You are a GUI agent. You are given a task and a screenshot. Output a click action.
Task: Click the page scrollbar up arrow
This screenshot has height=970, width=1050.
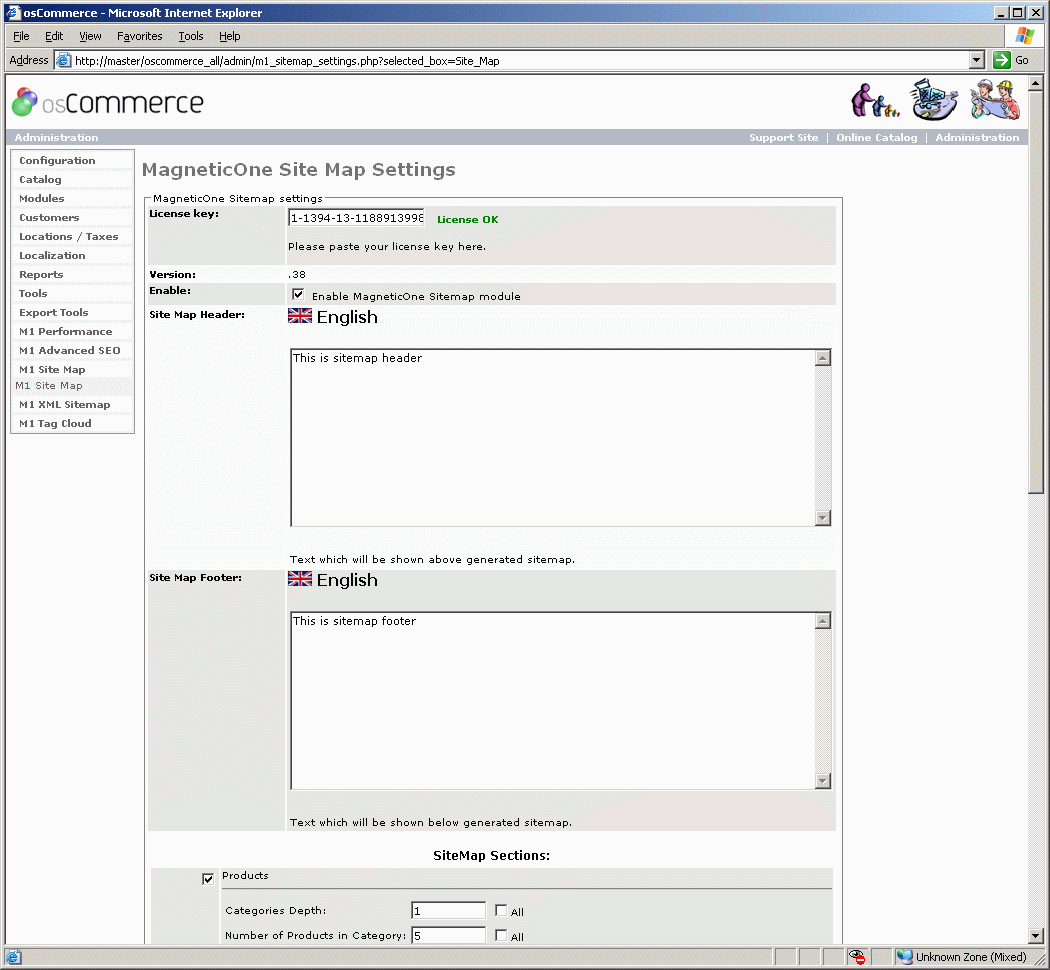[1035, 84]
